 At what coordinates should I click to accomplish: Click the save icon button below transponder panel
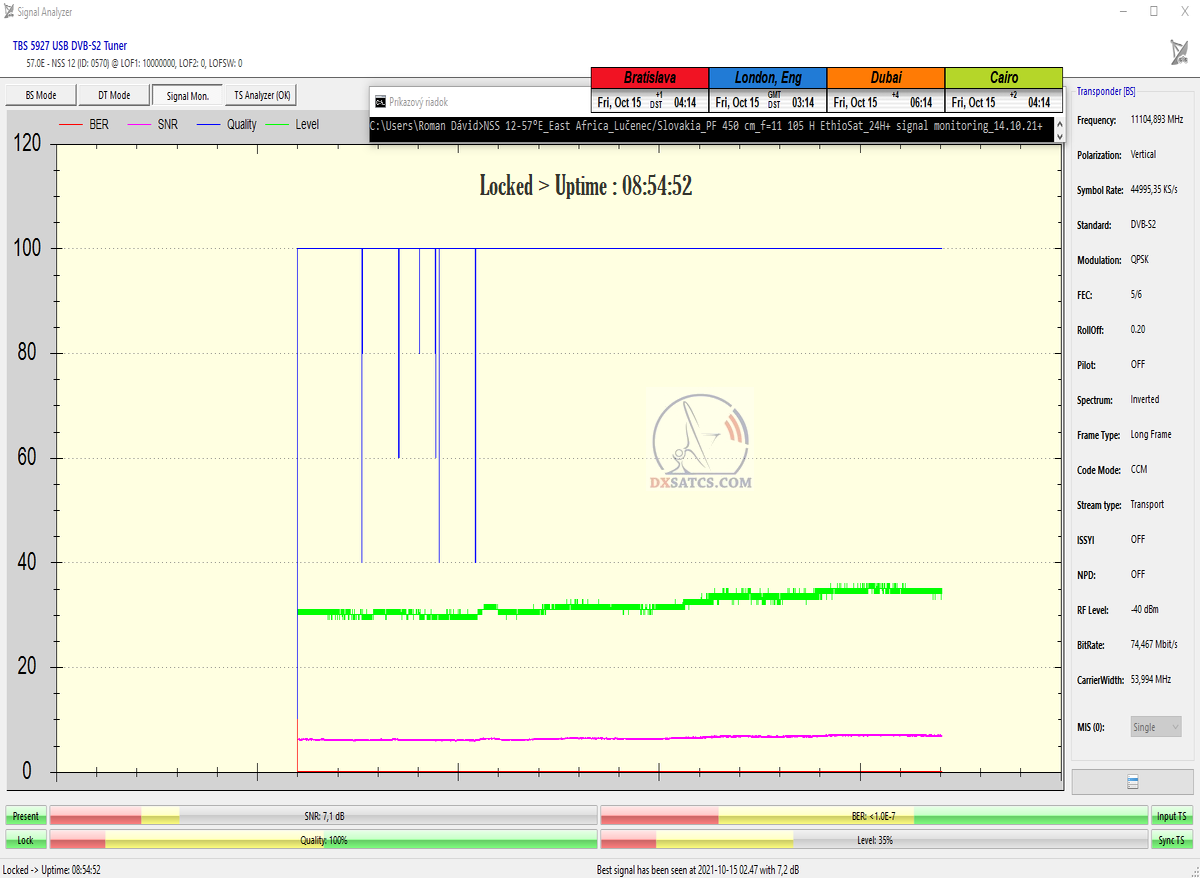1132,782
